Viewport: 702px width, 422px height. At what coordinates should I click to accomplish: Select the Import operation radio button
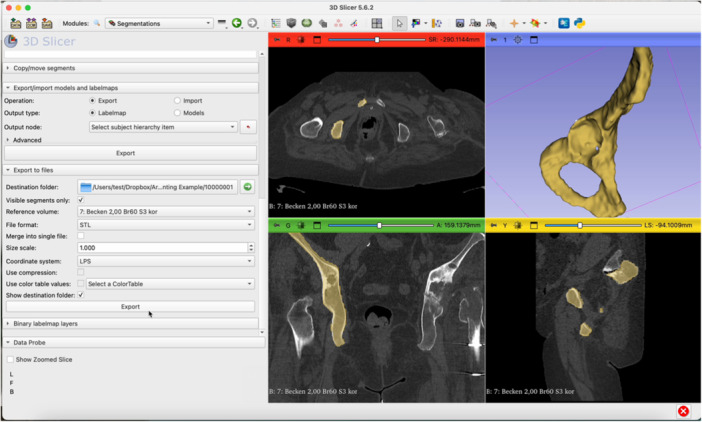click(x=177, y=101)
